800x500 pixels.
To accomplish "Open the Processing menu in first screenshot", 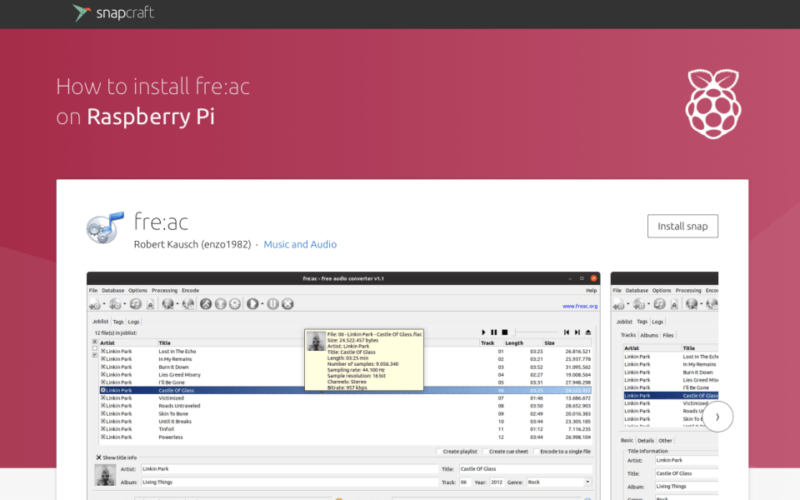I will (164, 290).
